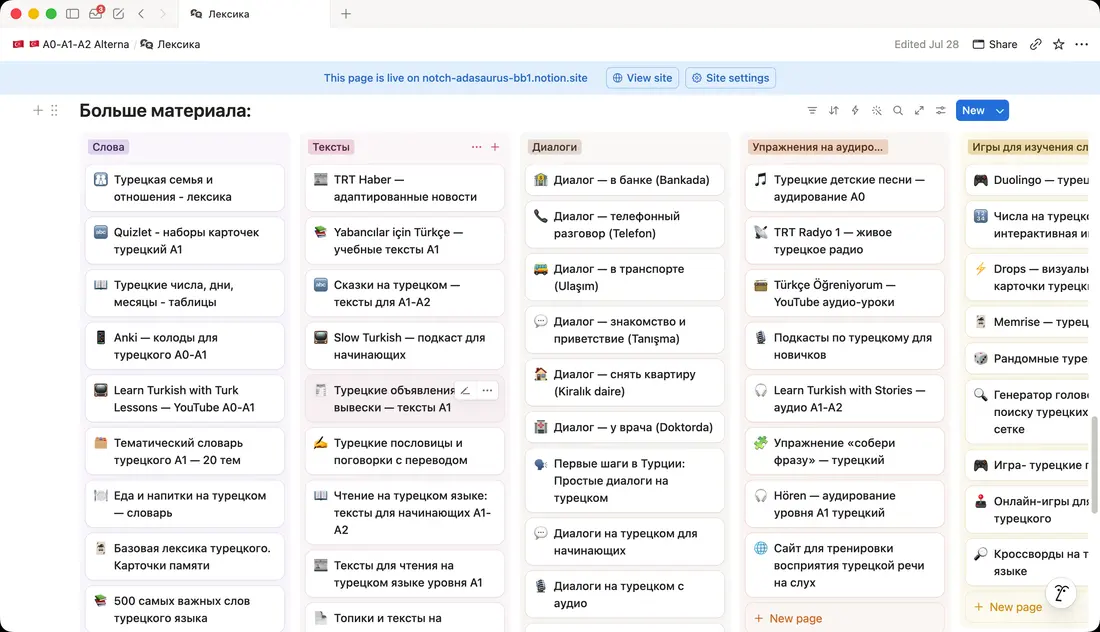Edit Турецкие объявления card with pencil icon

point(465,390)
